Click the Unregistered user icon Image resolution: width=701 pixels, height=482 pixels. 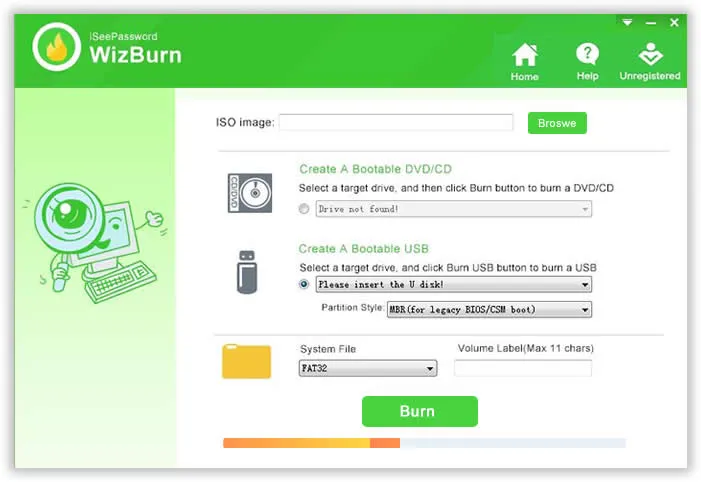650,58
